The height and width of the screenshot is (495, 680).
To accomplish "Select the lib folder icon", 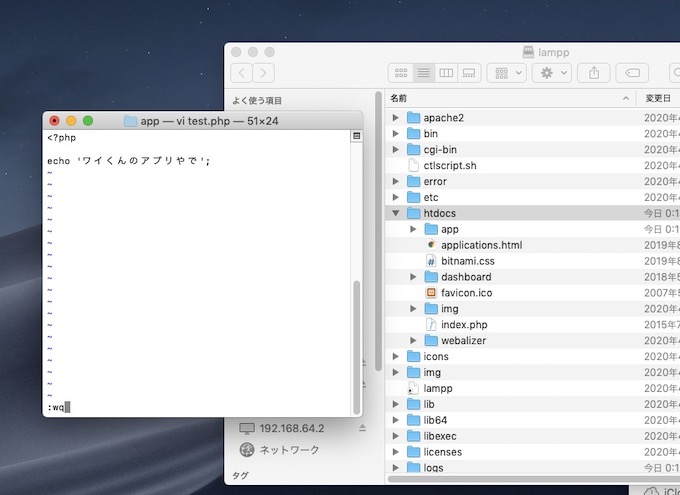I will pos(413,404).
